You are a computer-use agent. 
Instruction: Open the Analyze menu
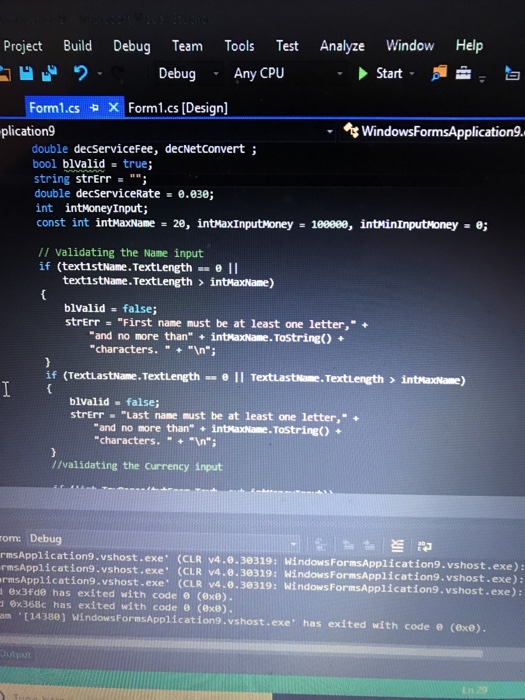(x=342, y=46)
